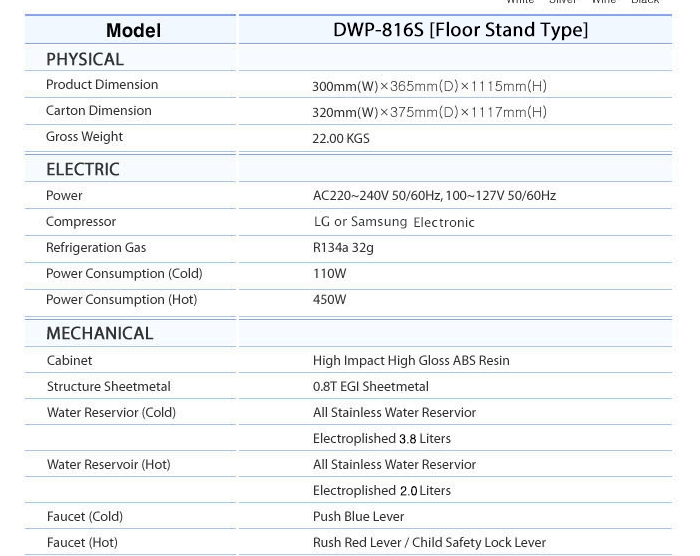Image resolution: width=700 pixels, height=556 pixels.
Task: Click the R134a 32g refrigeration gas value
Action: pyautogui.click(x=343, y=248)
